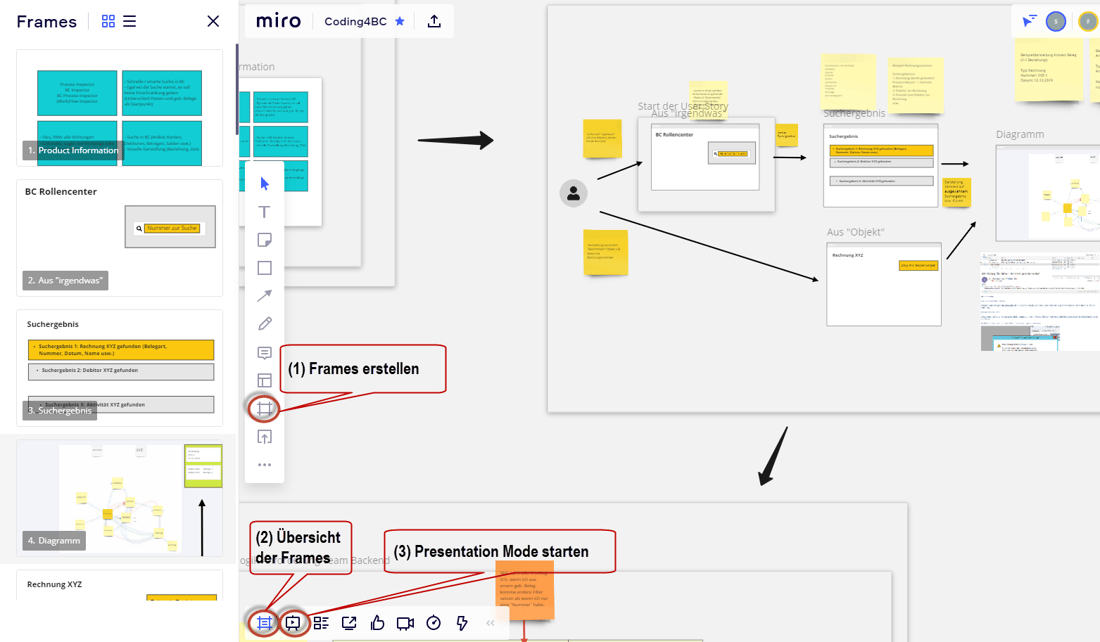Open frame thumbnail 4. Diagramm
1100x642 pixels.
[119, 498]
